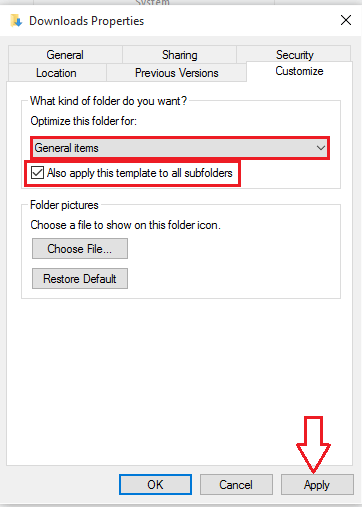Screen dimensions: 362x507
Task: Confirm changes with the OK button
Action: tap(155, 485)
